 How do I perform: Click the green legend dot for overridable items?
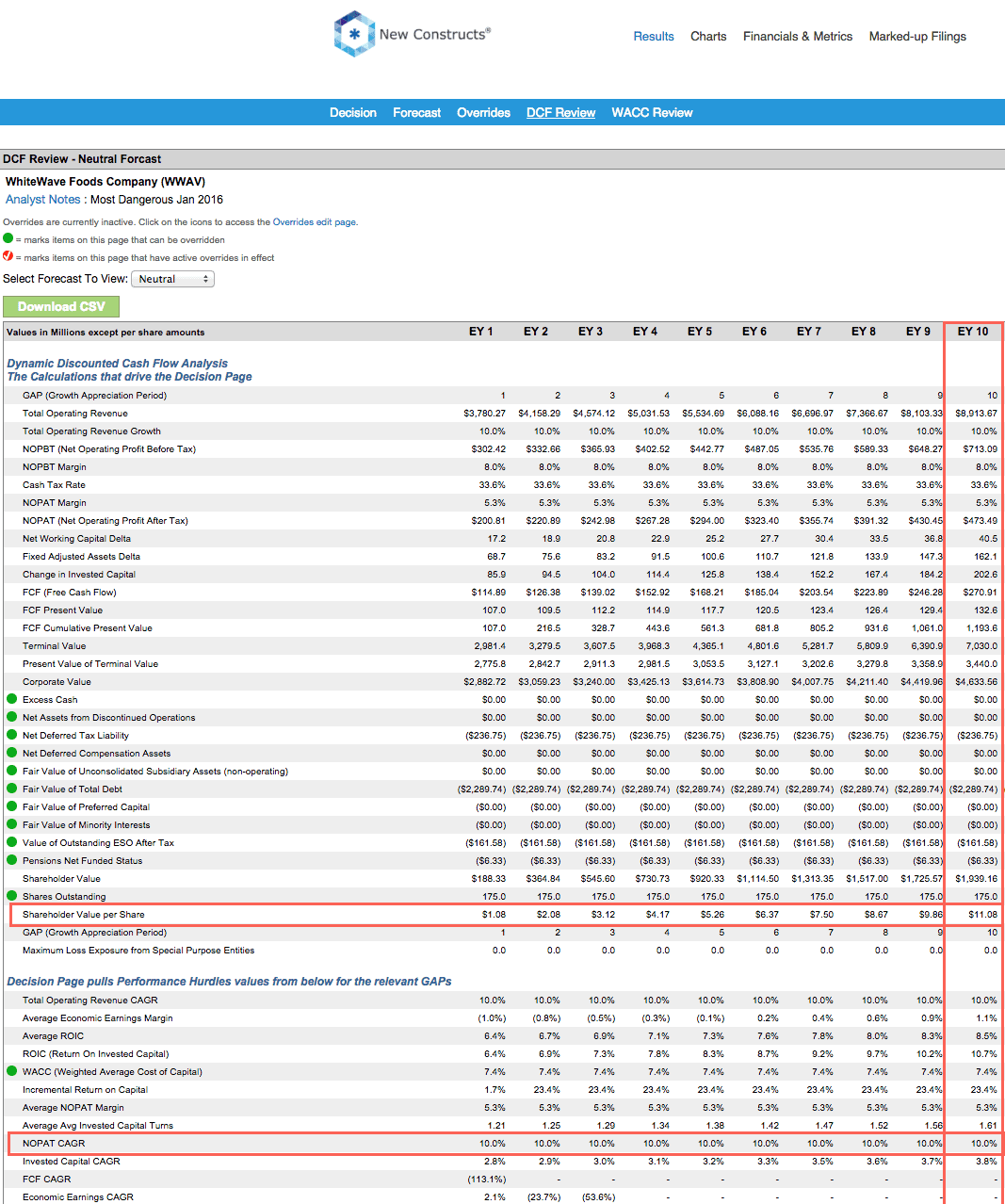[x=8, y=238]
